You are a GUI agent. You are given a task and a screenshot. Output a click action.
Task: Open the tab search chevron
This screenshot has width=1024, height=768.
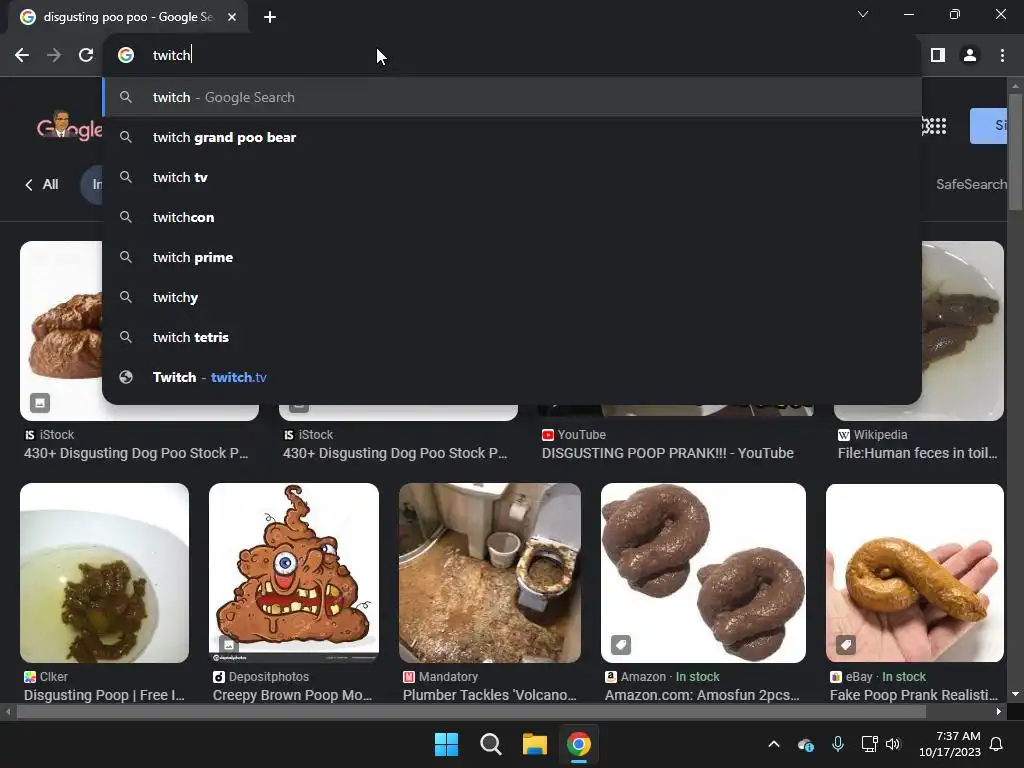point(863,14)
